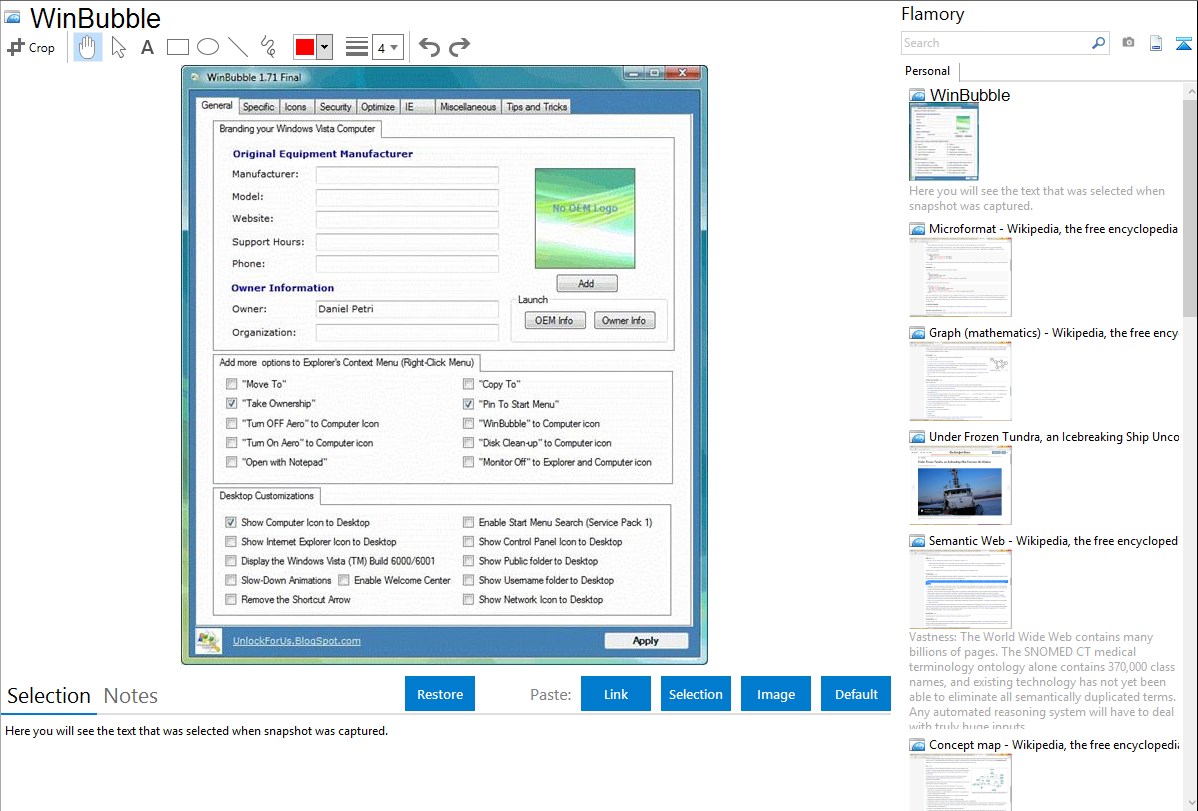Select the Crop tool
This screenshot has height=811, width=1198.
pos(31,47)
